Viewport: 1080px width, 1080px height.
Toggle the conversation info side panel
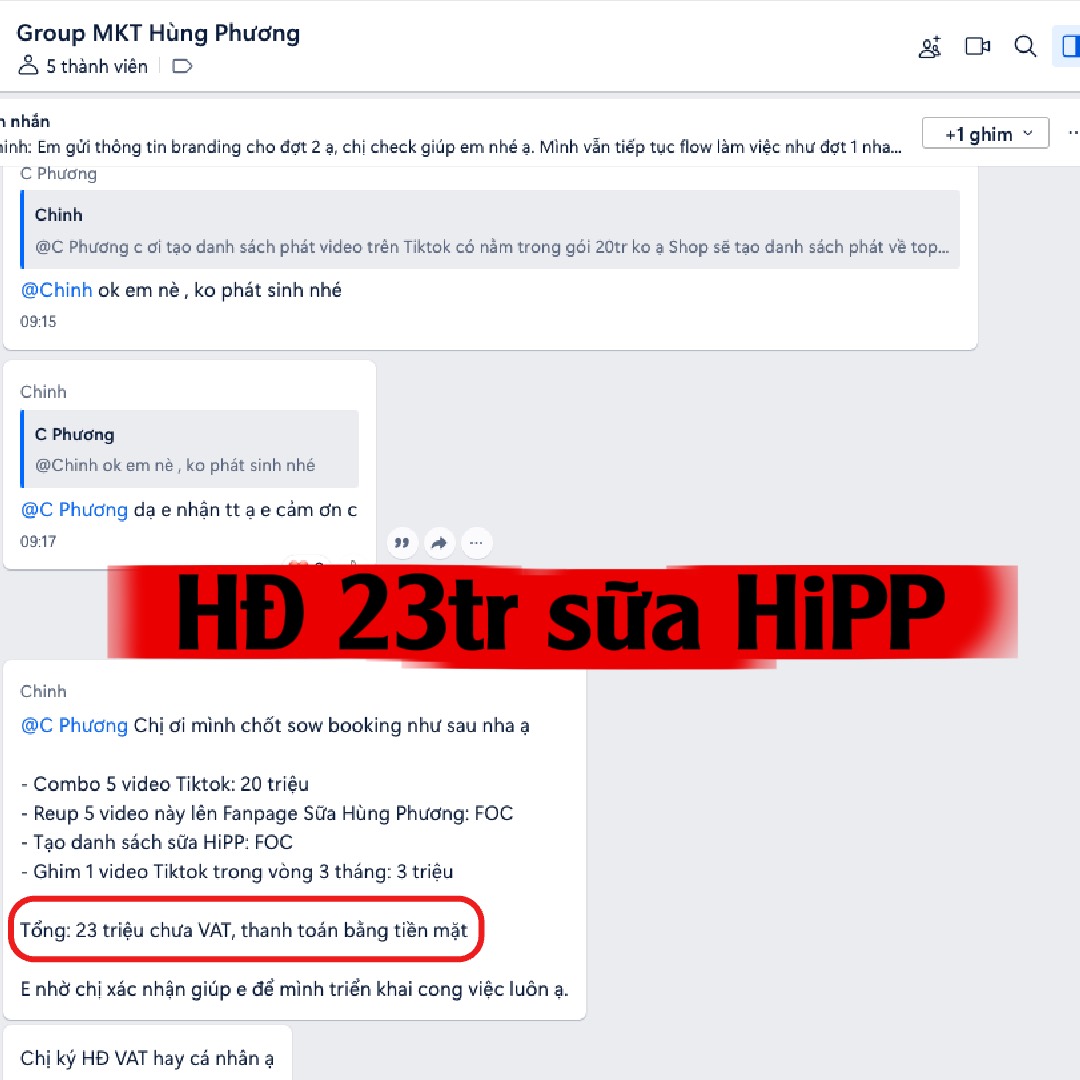1067,46
